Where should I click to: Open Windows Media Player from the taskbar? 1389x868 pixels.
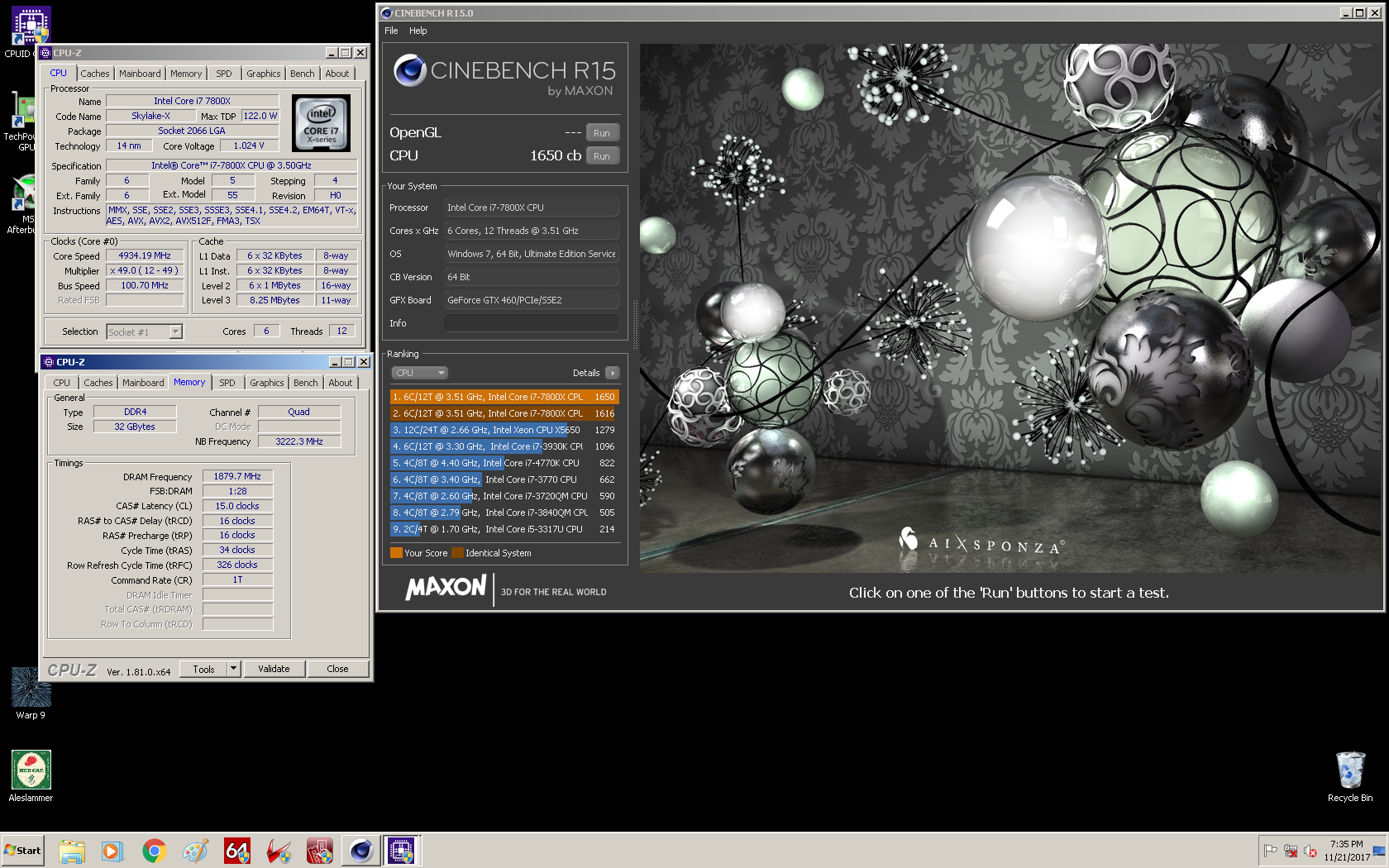click(112, 851)
